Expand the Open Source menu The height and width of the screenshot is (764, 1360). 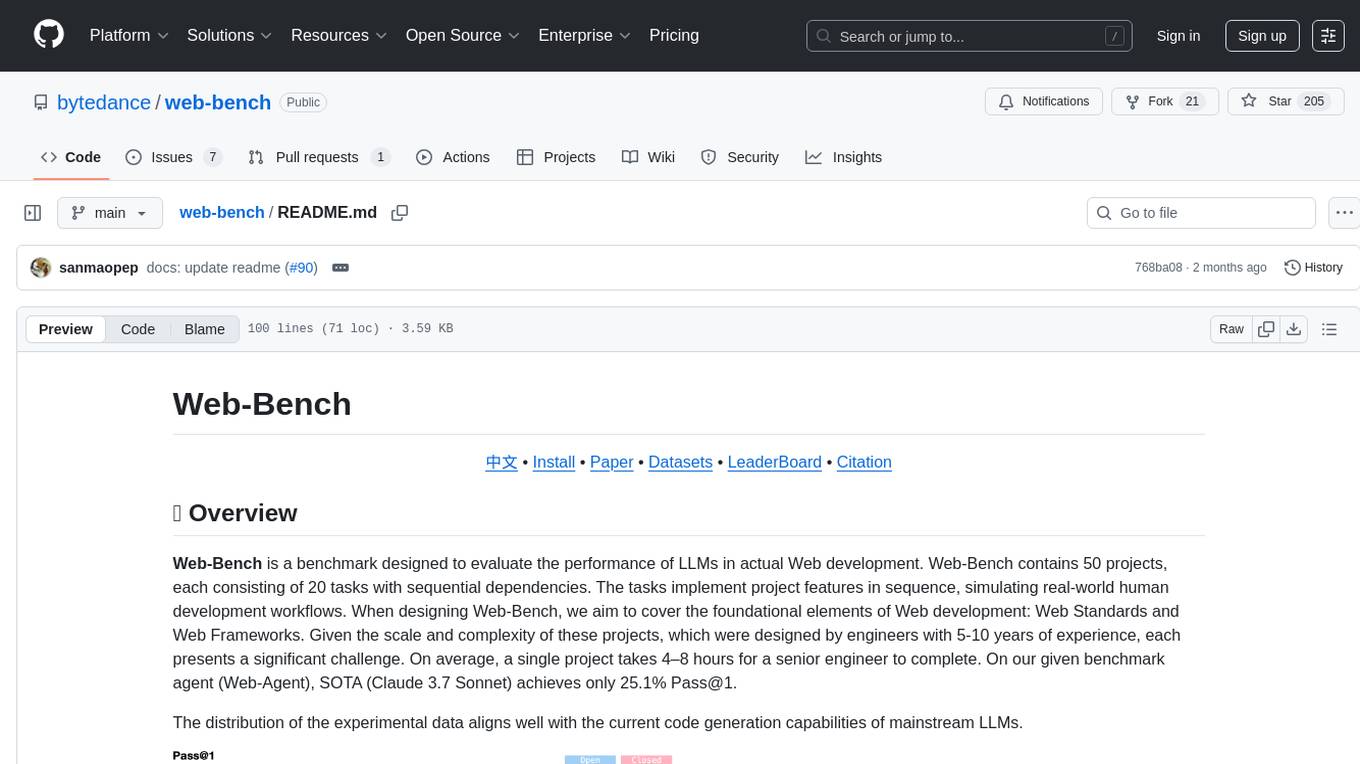463,35
